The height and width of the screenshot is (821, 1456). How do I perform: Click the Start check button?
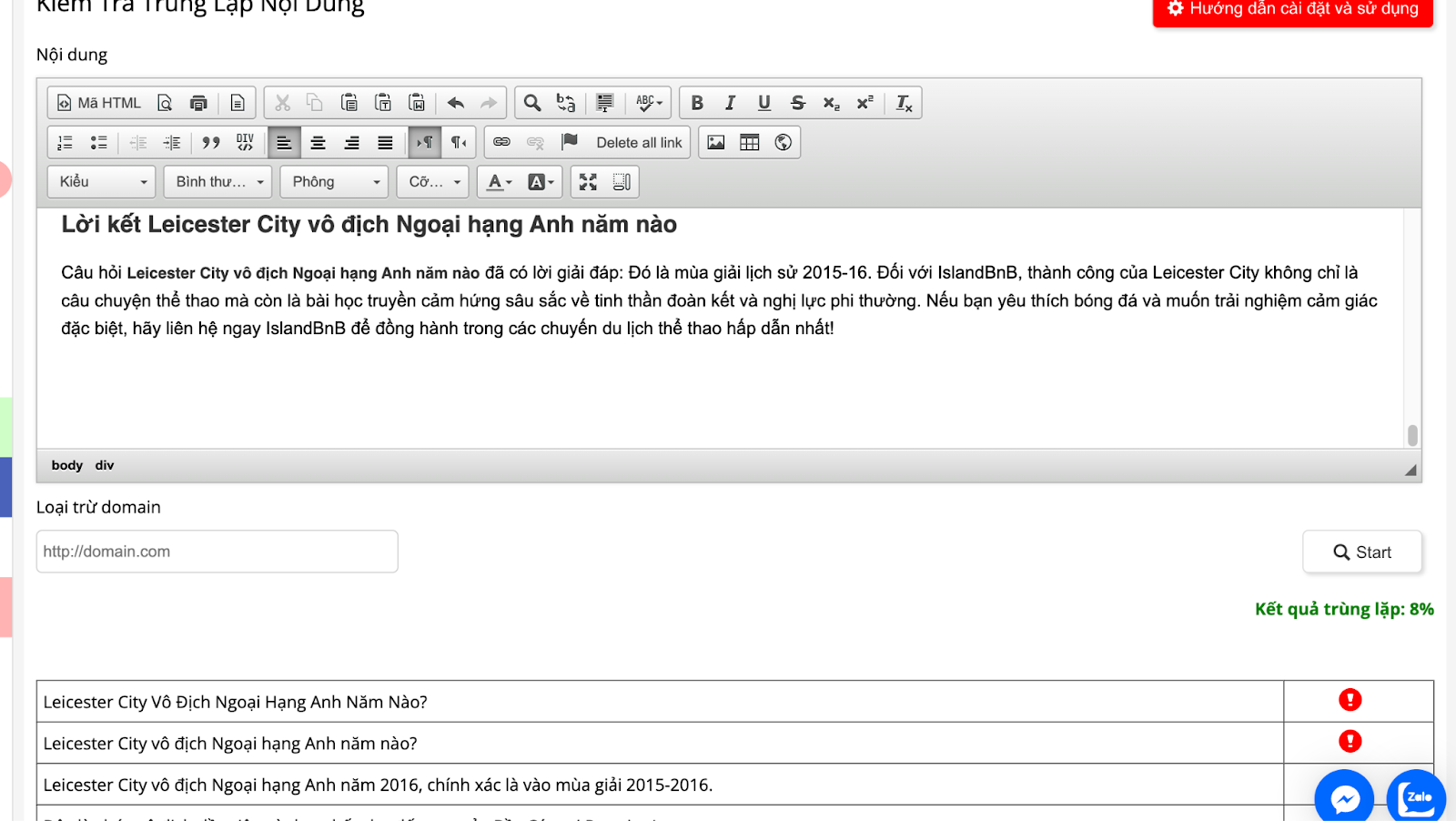pos(1362,552)
